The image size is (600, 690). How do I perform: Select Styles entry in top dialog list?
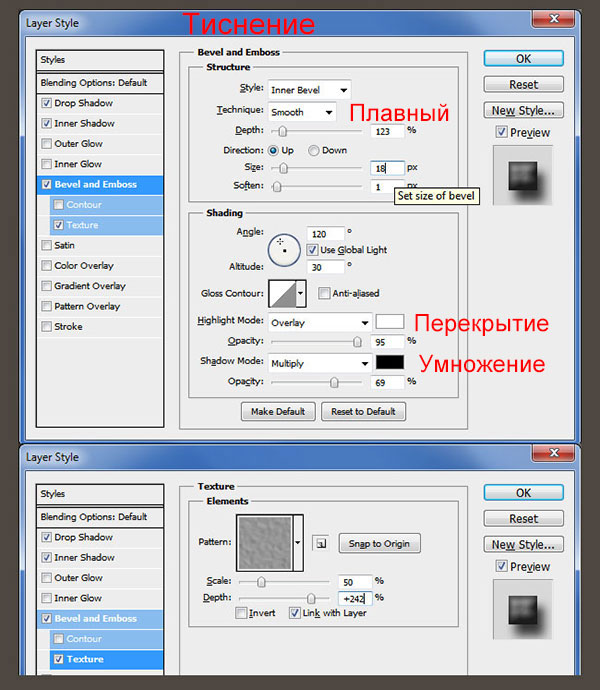pos(100,60)
